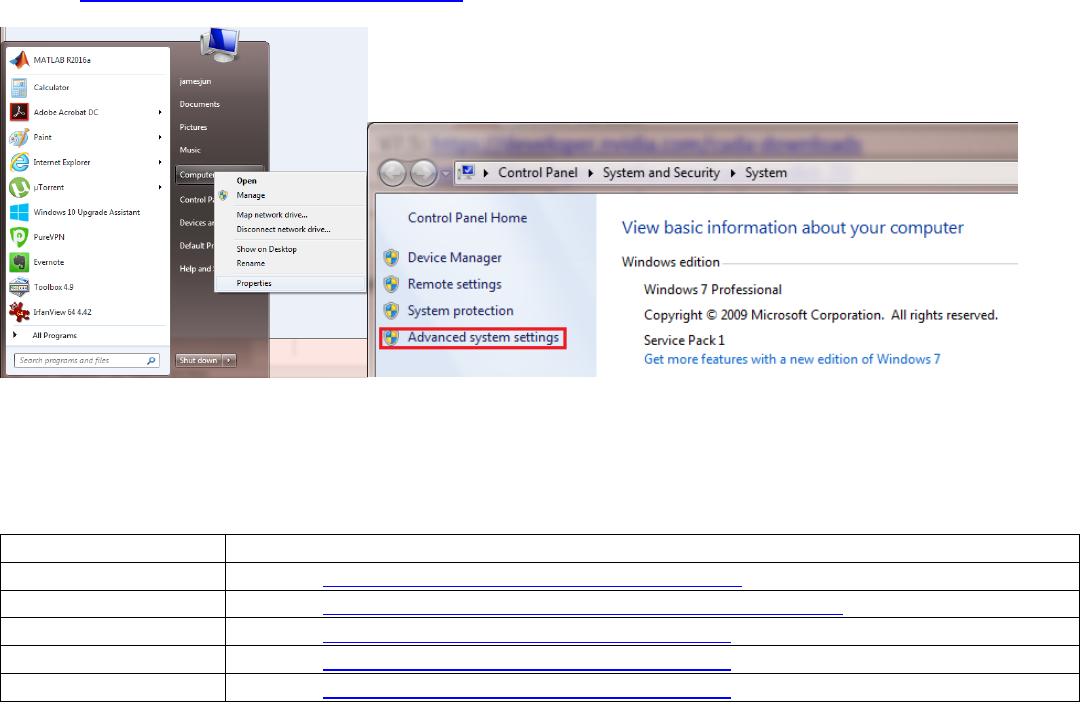Click Service Pack 1 text
Screen dimensions: 1080x702
[684, 340]
